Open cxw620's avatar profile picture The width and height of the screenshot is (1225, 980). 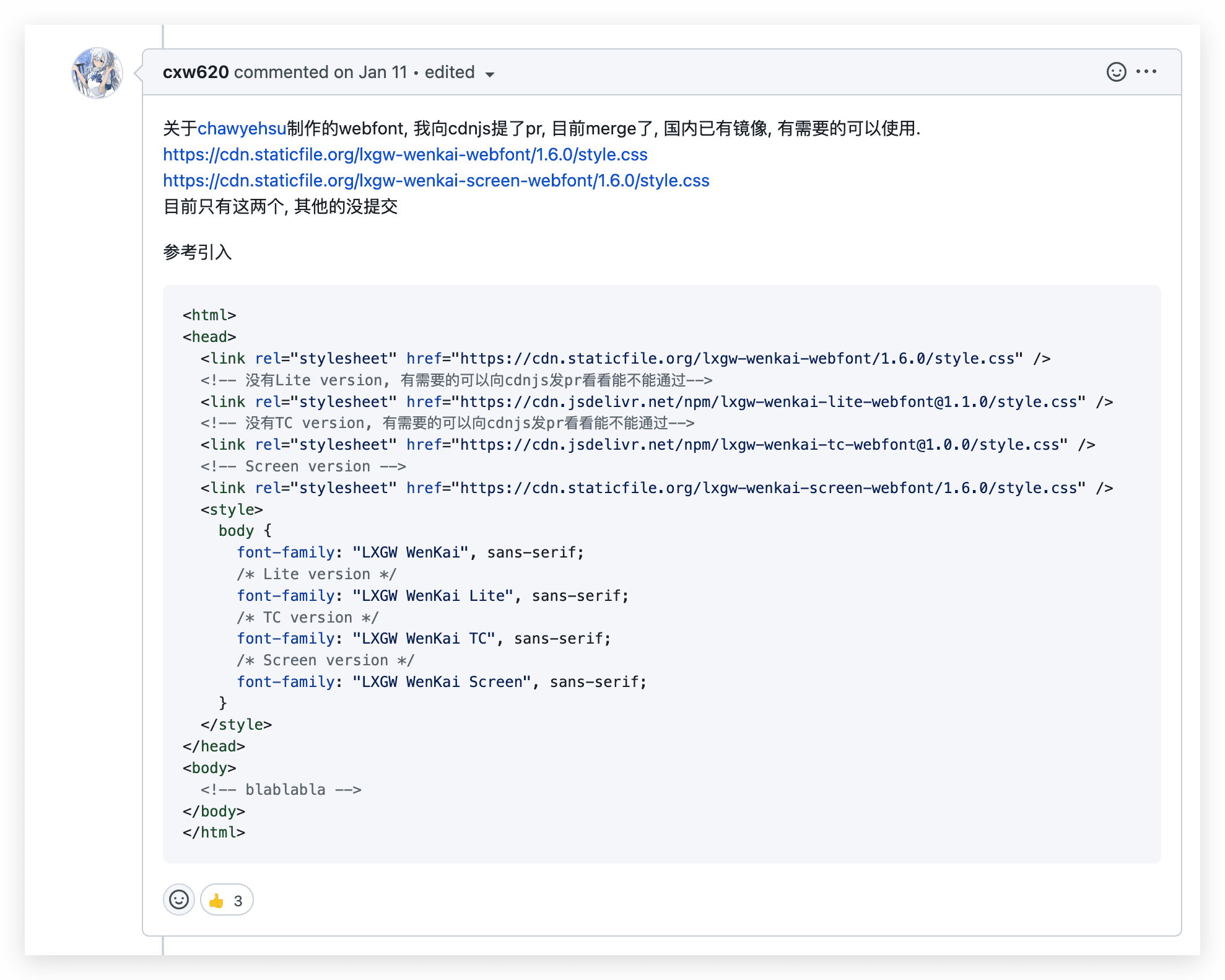[97, 73]
